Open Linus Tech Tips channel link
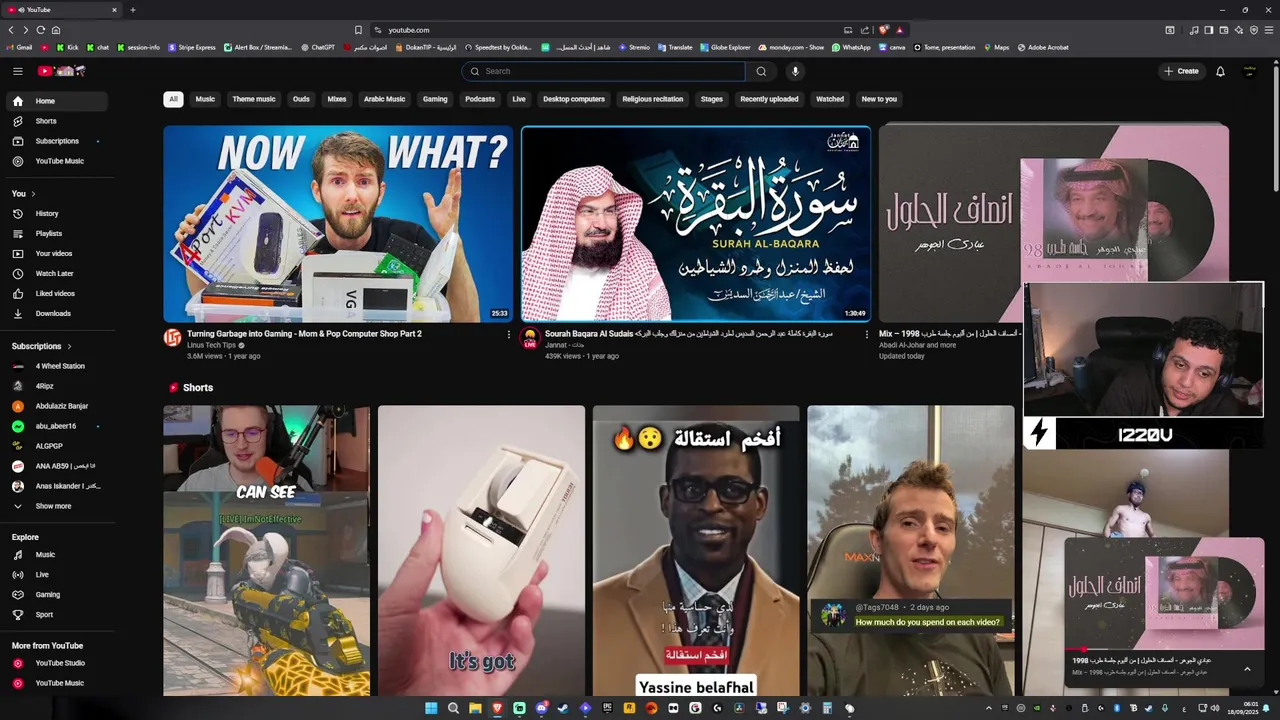 pyautogui.click(x=211, y=345)
